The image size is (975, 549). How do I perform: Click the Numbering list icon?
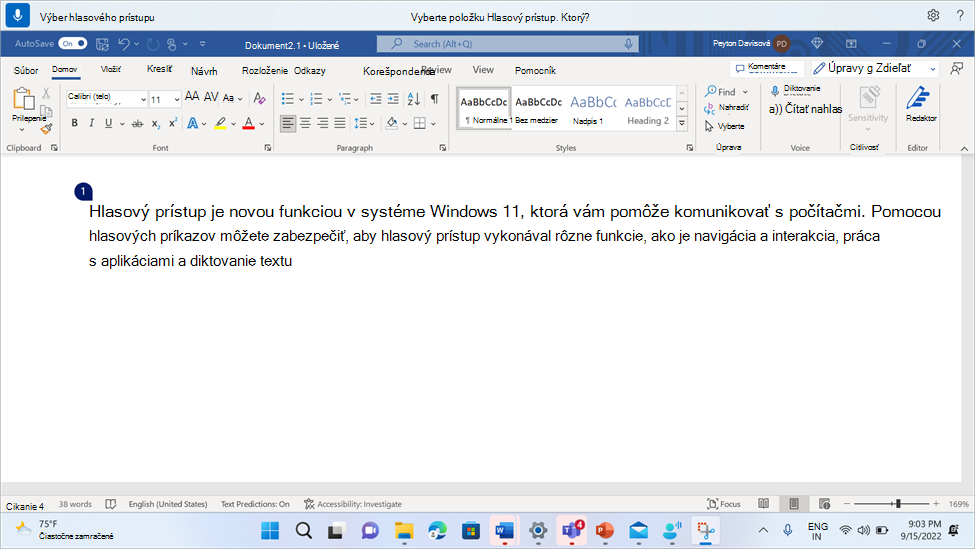pyautogui.click(x=317, y=99)
